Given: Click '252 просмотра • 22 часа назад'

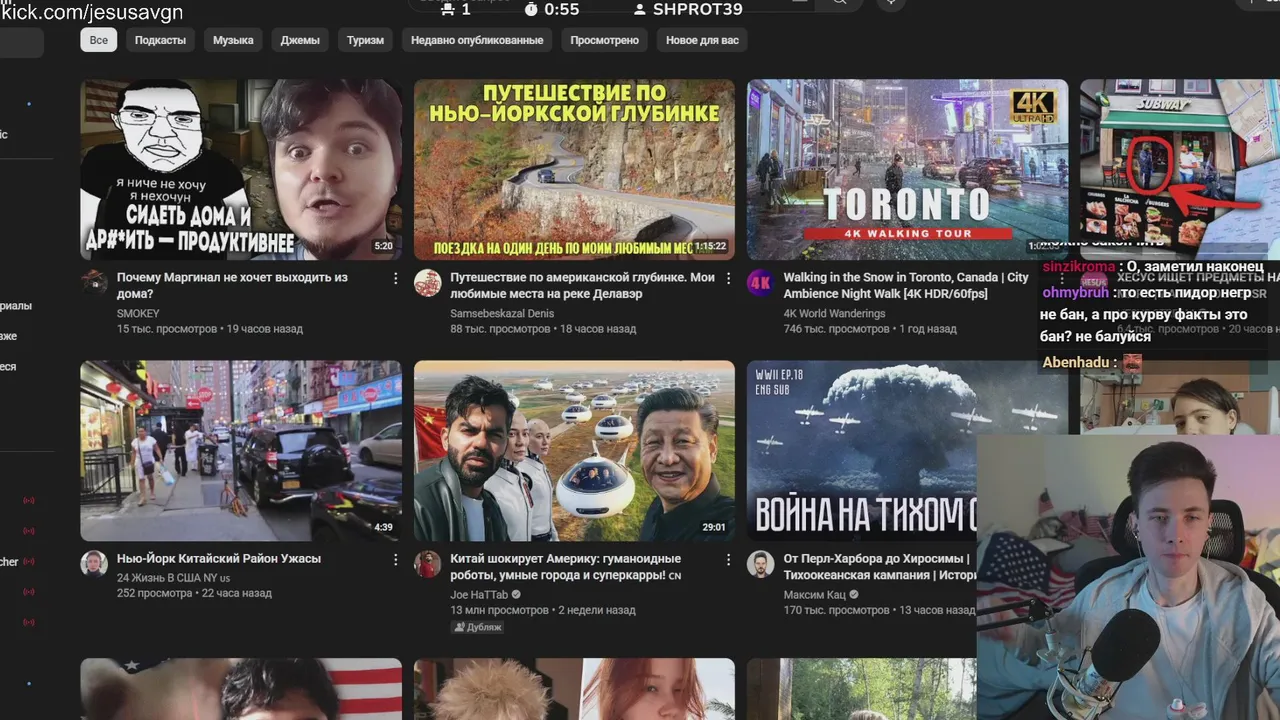Looking at the screenshot, I should click(194, 593).
